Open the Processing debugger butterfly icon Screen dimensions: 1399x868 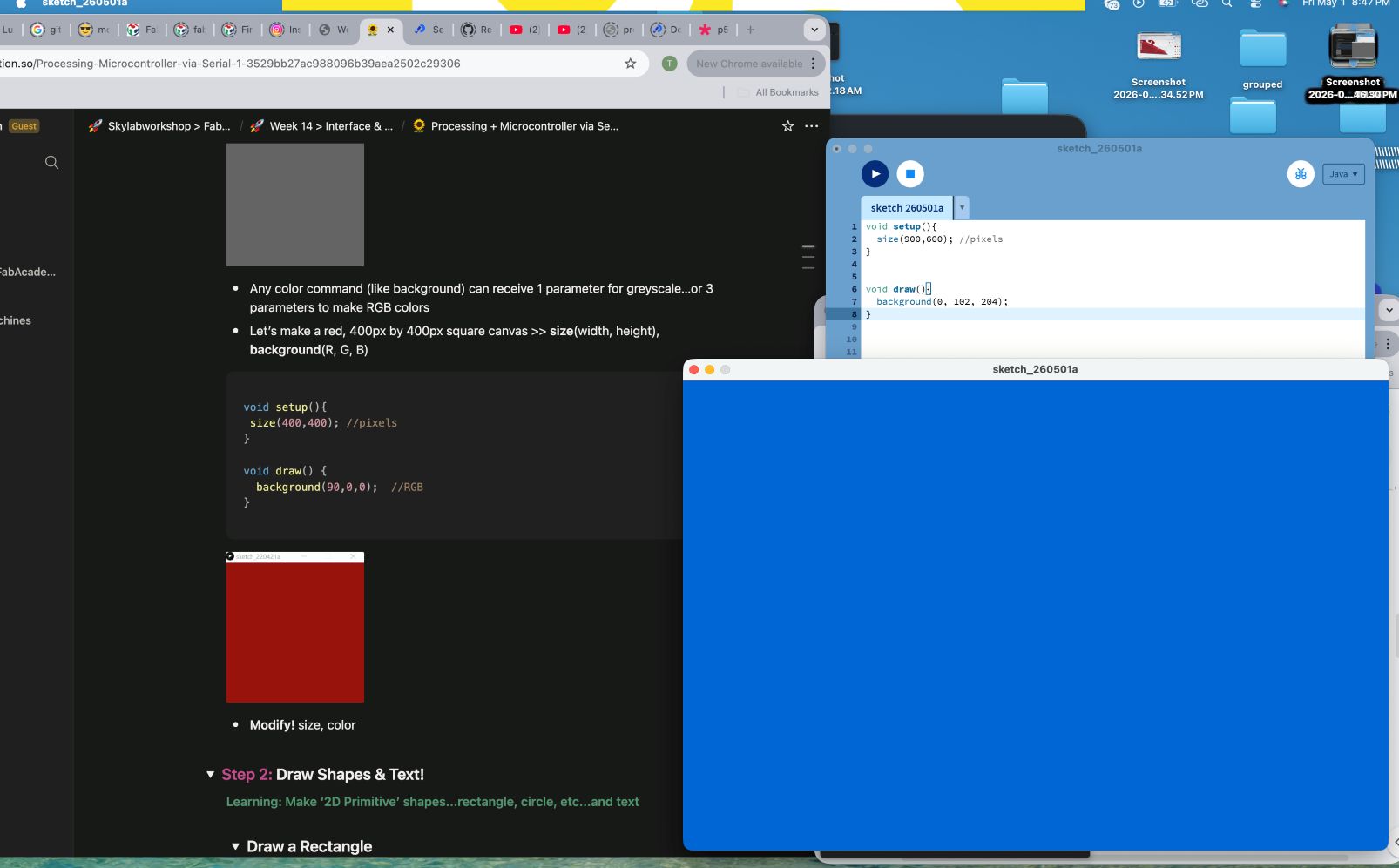pyautogui.click(x=1301, y=174)
